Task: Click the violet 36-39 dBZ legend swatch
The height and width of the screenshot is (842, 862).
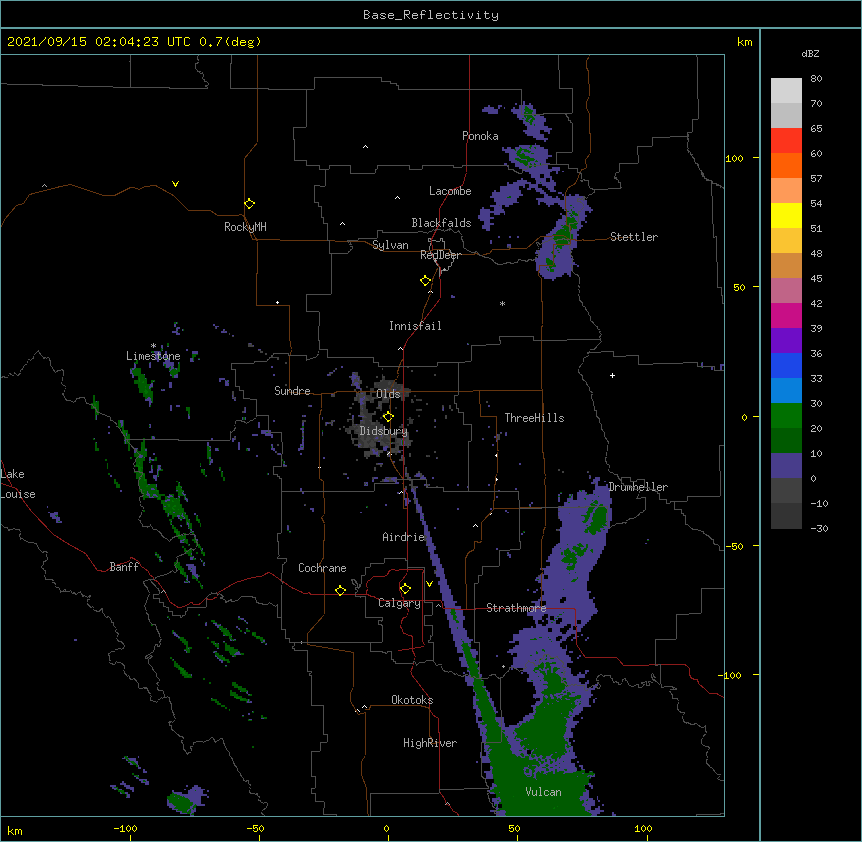Action: [786, 341]
